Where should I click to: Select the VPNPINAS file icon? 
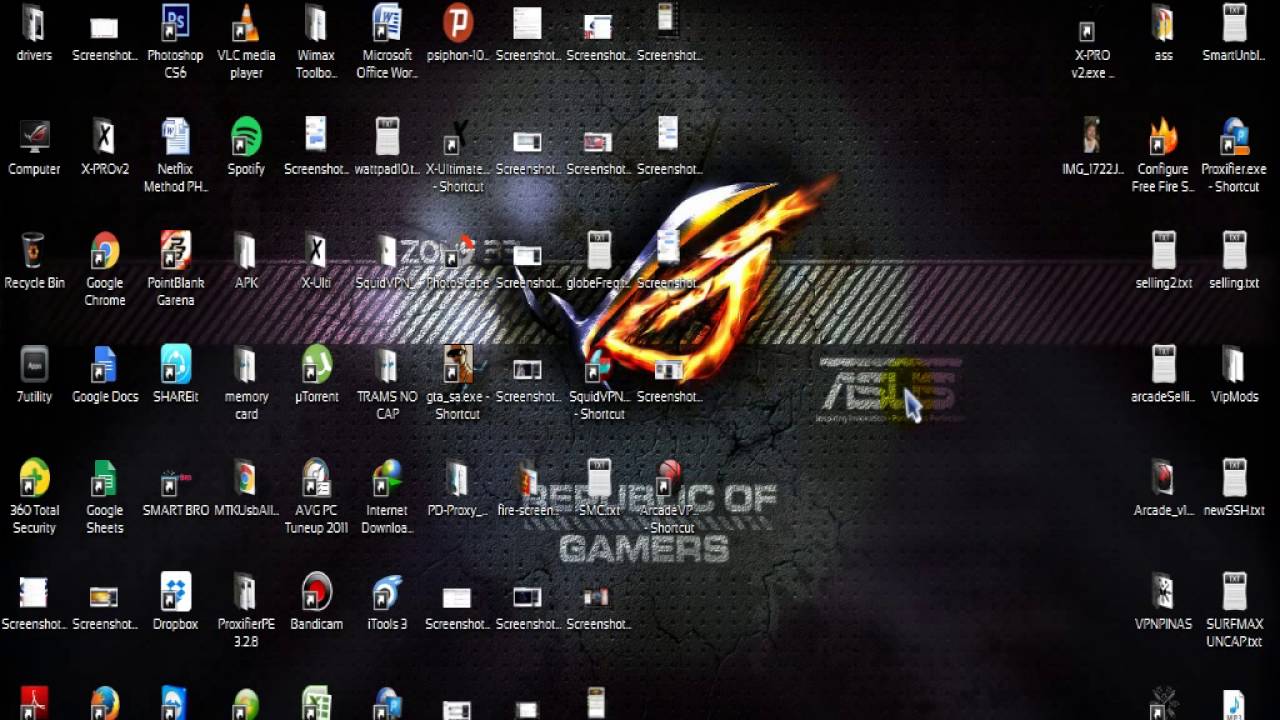(1163, 592)
